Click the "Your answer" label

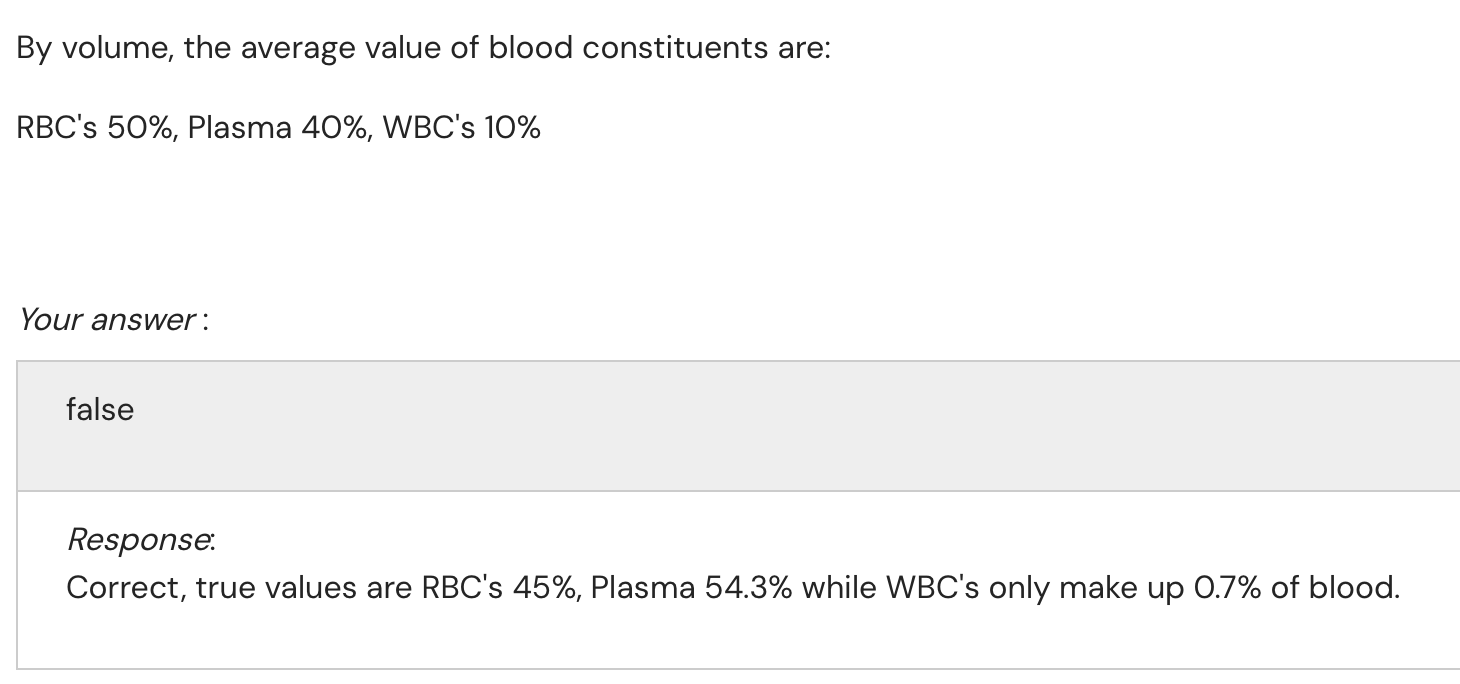click(x=108, y=320)
